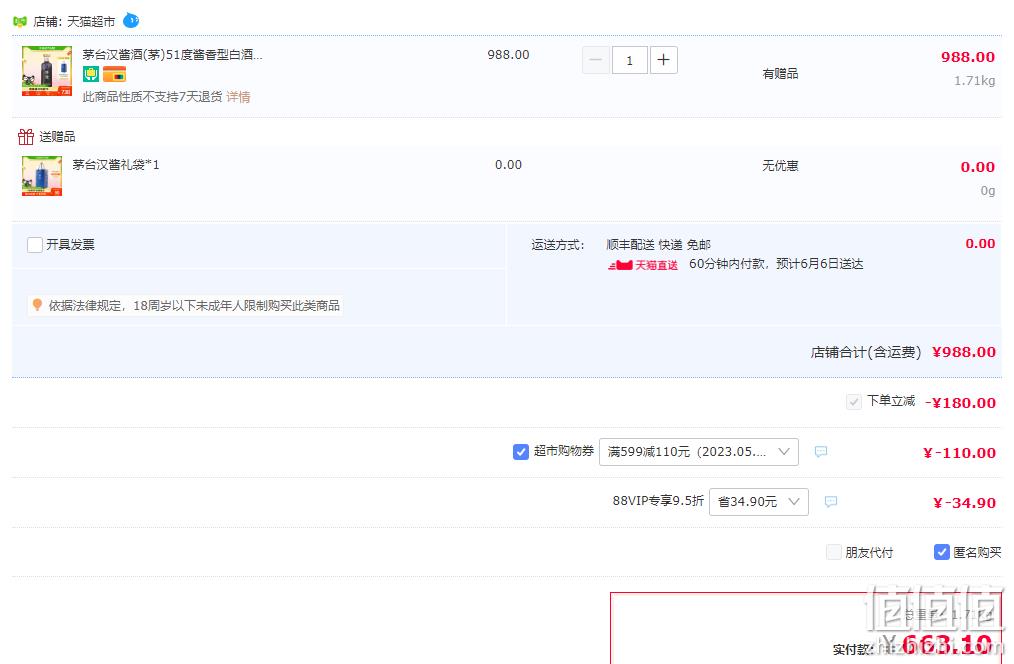Click the quantity input field
Screen dimensions: 1014x664
629,60
